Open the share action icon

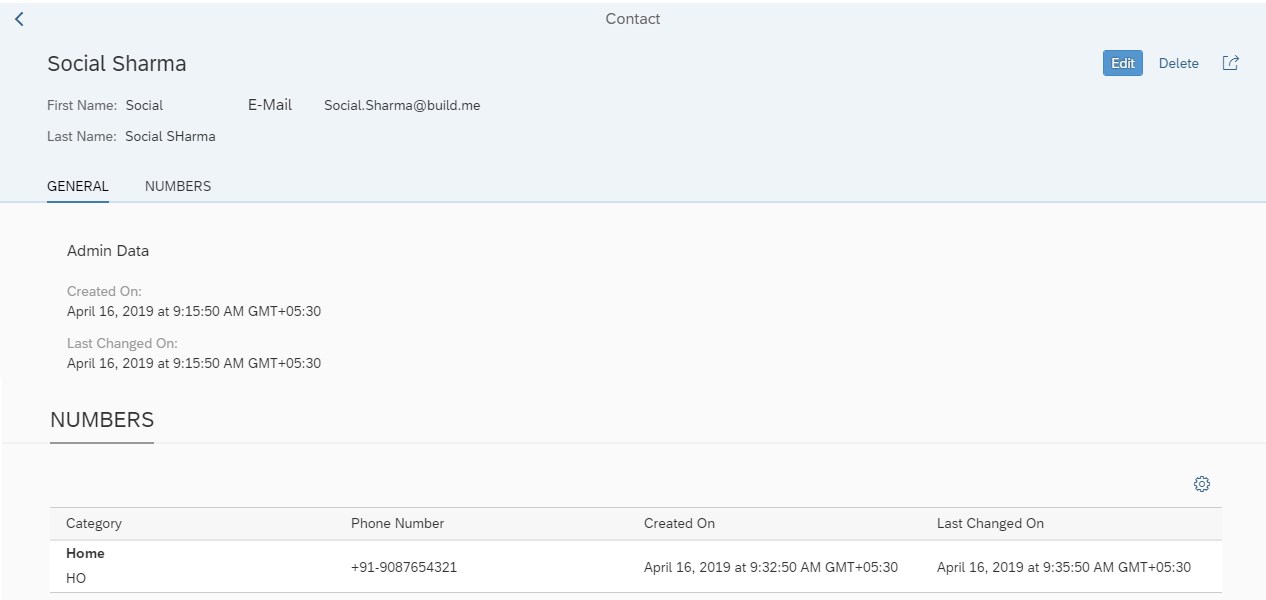pyautogui.click(x=1231, y=63)
